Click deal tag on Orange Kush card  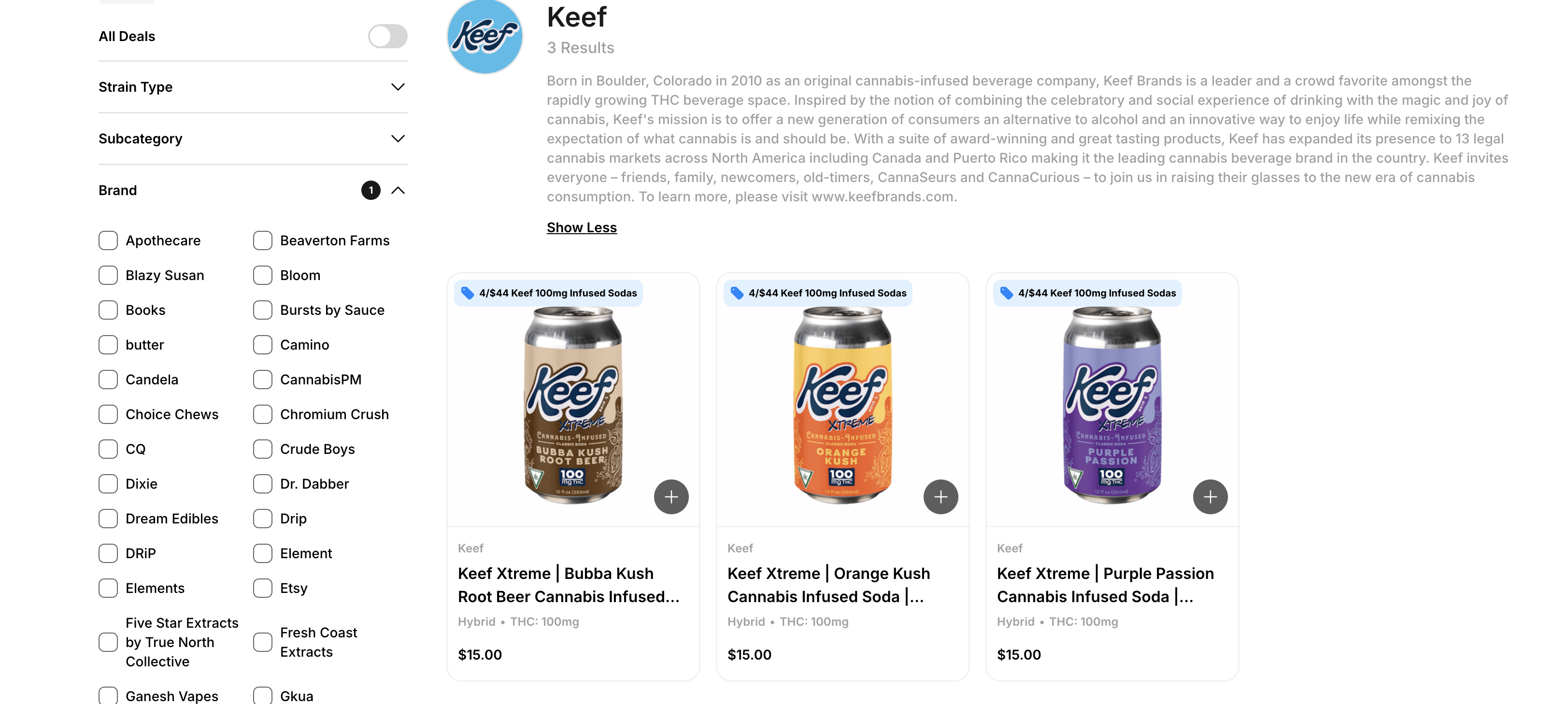tap(818, 293)
